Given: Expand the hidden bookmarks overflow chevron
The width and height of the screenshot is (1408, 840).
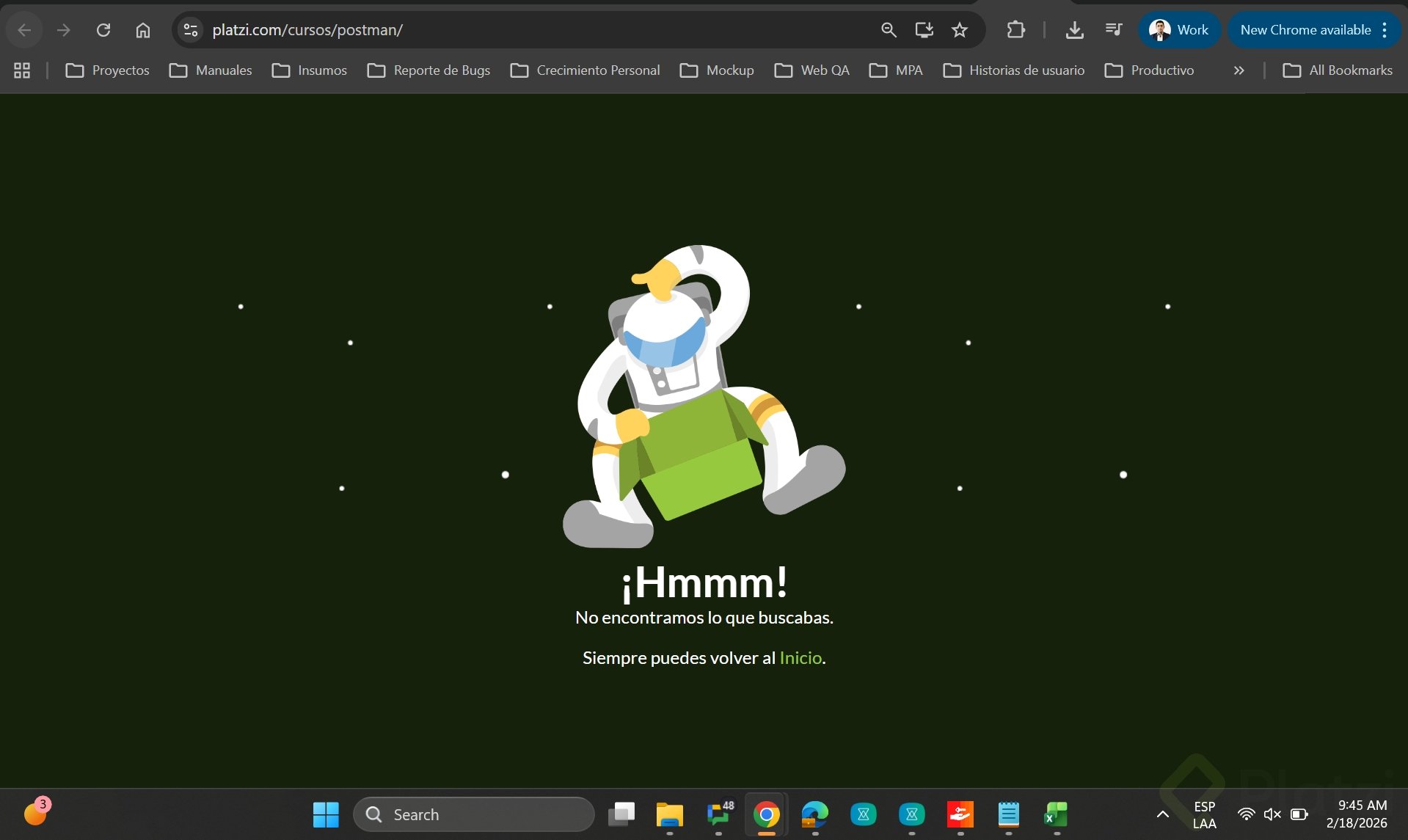Looking at the screenshot, I should (x=1239, y=70).
